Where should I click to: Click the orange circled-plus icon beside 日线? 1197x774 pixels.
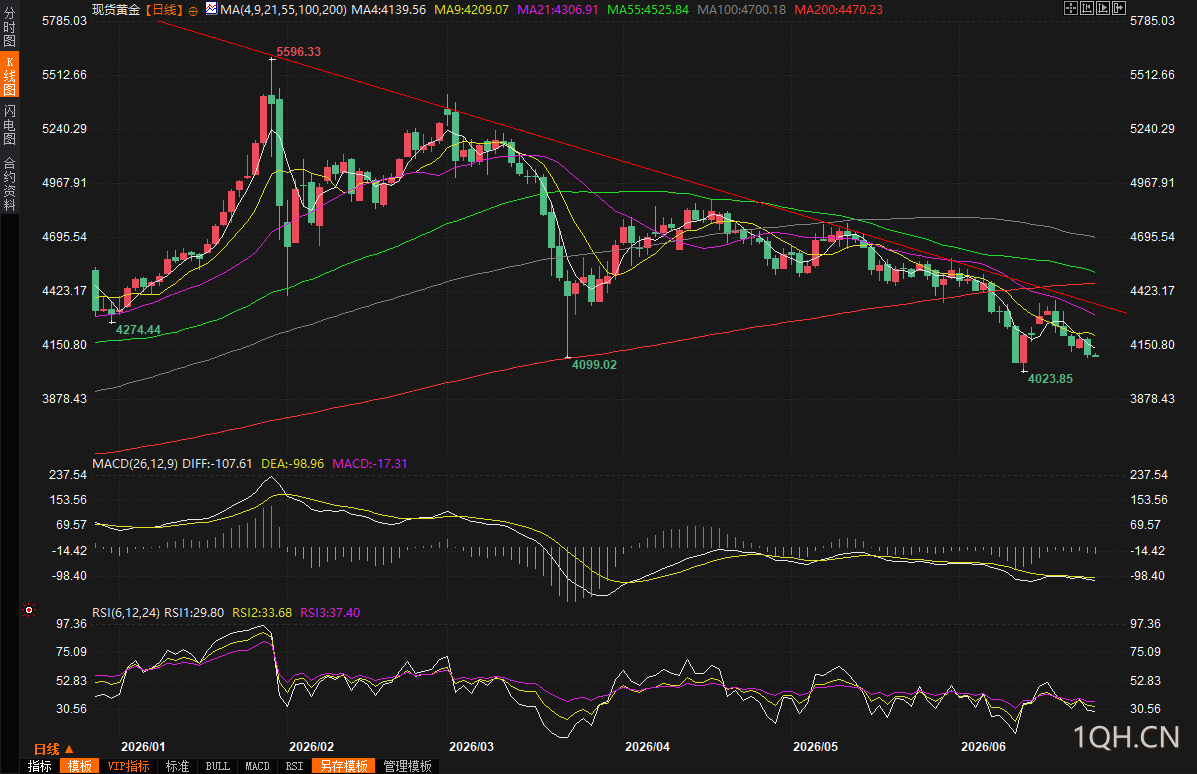click(193, 11)
